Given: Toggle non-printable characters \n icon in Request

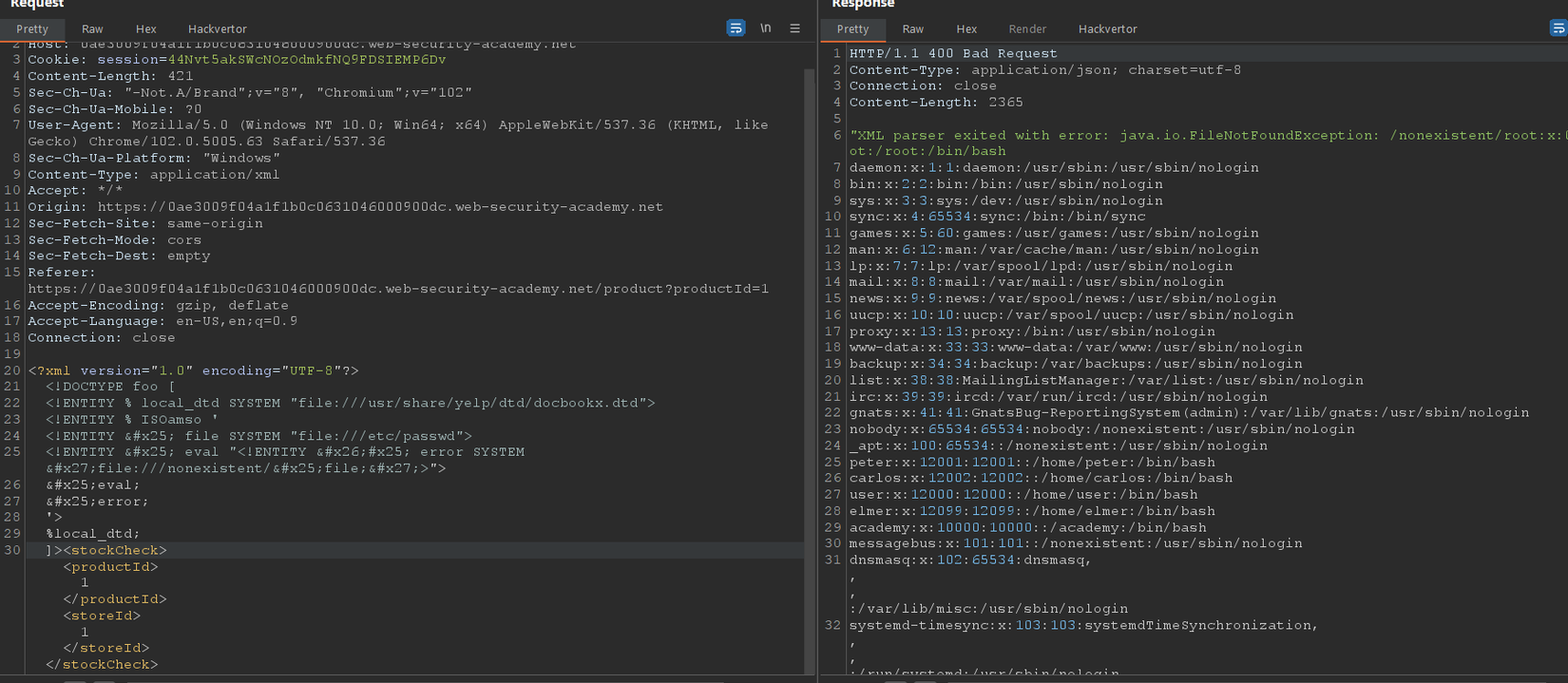Looking at the screenshot, I should click(766, 28).
